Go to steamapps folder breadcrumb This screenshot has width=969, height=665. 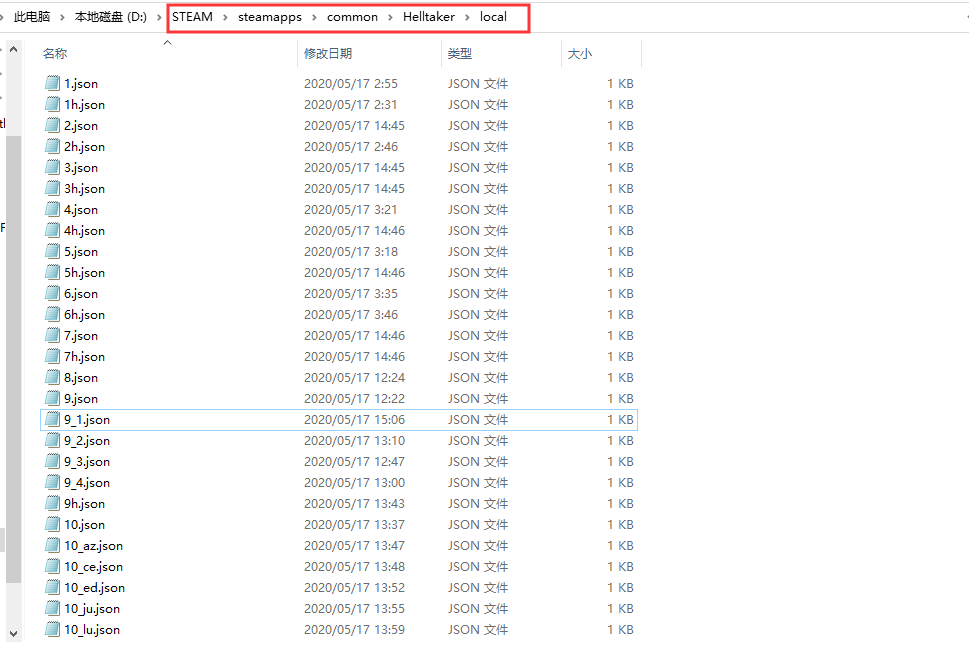(x=270, y=17)
